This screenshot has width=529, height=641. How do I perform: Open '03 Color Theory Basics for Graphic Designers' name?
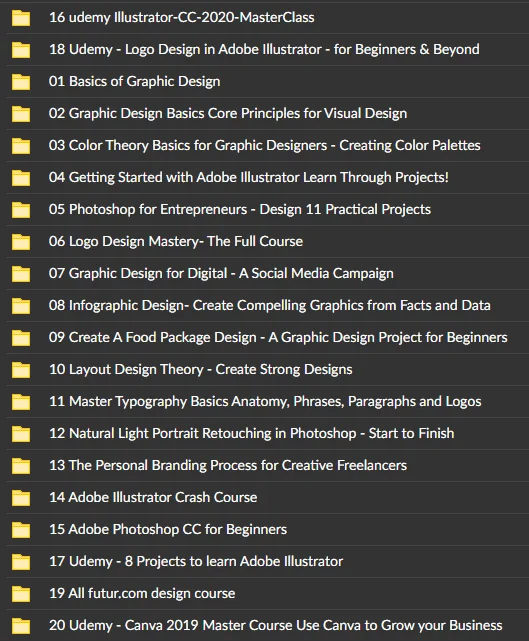click(x=264, y=145)
